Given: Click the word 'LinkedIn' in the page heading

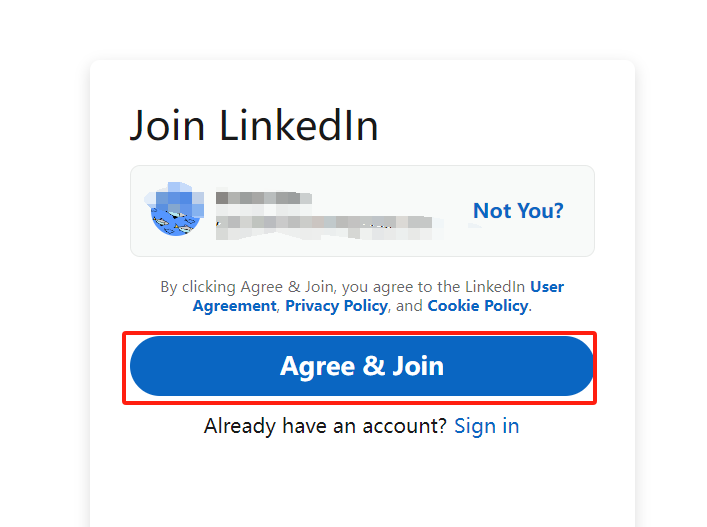Looking at the screenshot, I should click(298, 126).
